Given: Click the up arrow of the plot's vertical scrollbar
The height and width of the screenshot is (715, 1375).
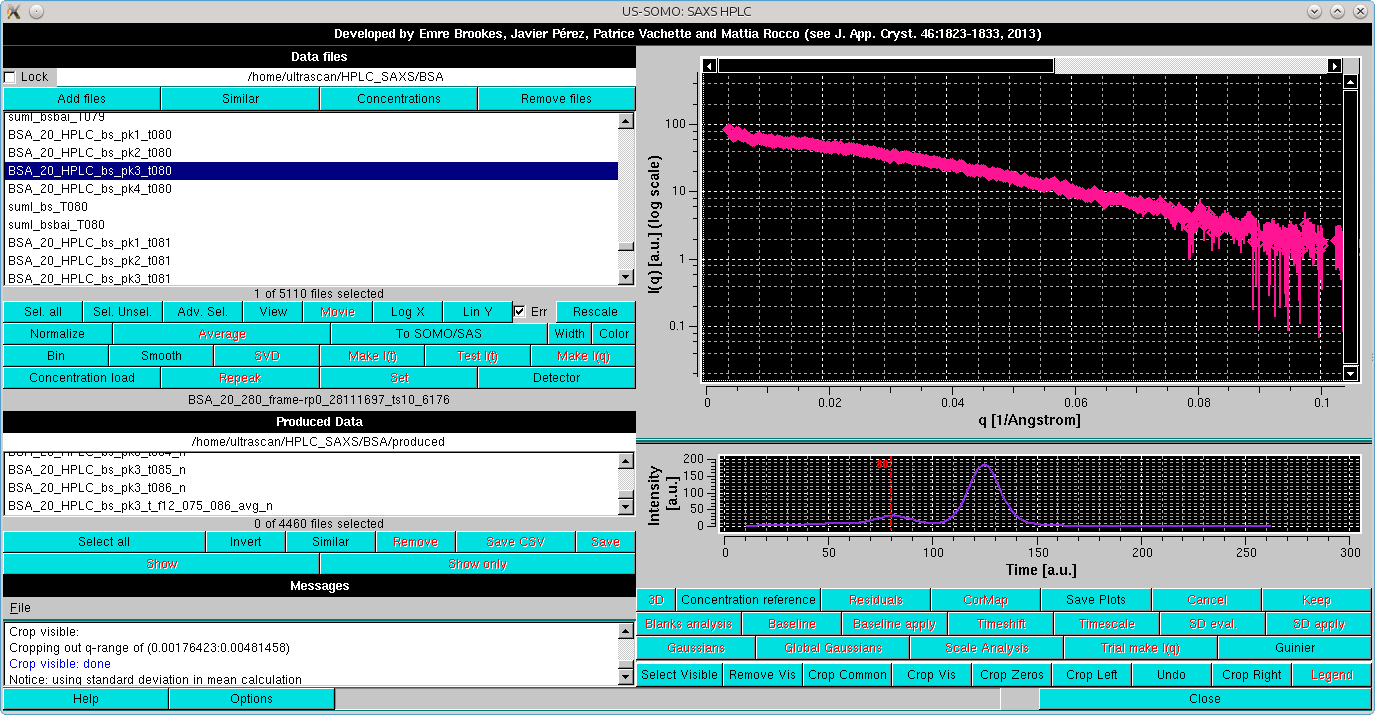Looking at the screenshot, I should [1351, 83].
